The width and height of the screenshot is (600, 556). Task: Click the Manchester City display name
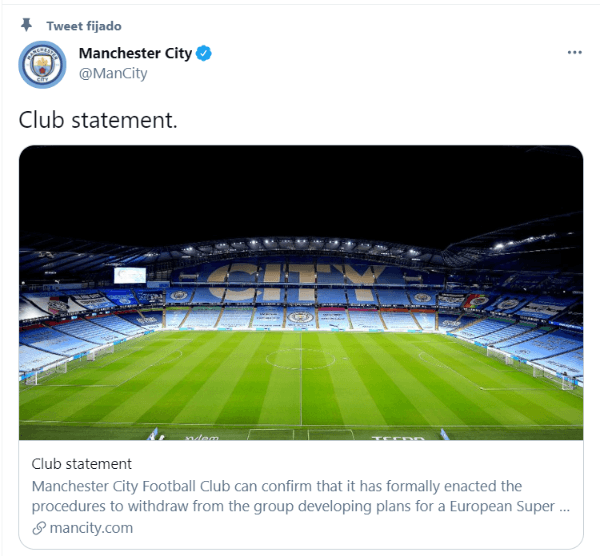coord(135,53)
